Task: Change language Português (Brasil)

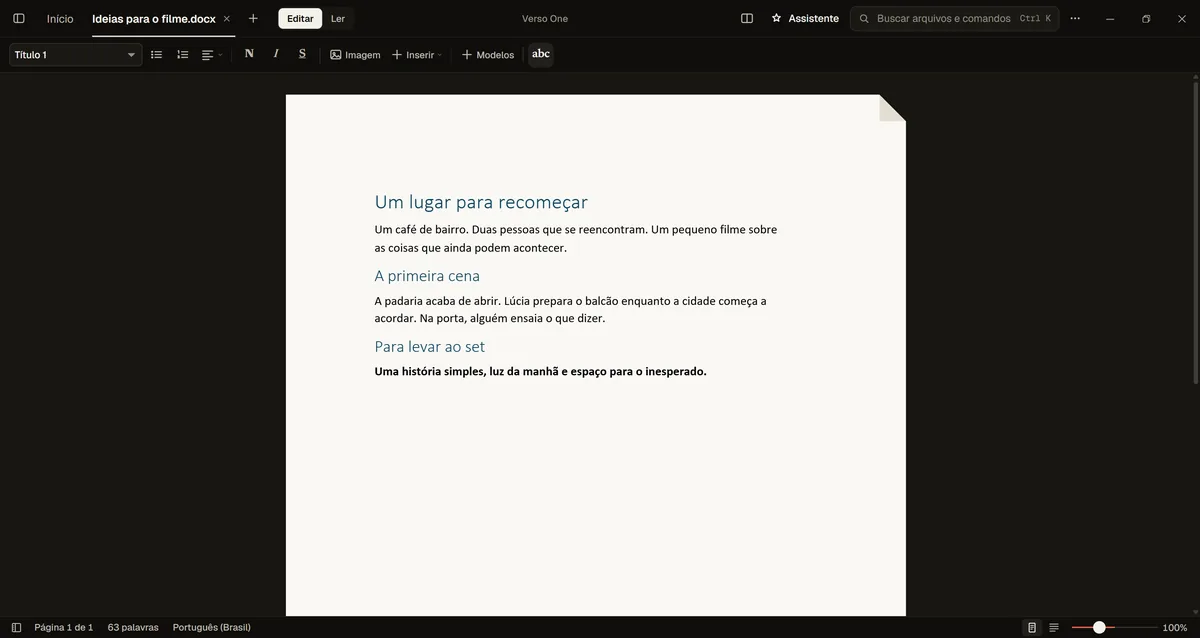Action: (212, 628)
